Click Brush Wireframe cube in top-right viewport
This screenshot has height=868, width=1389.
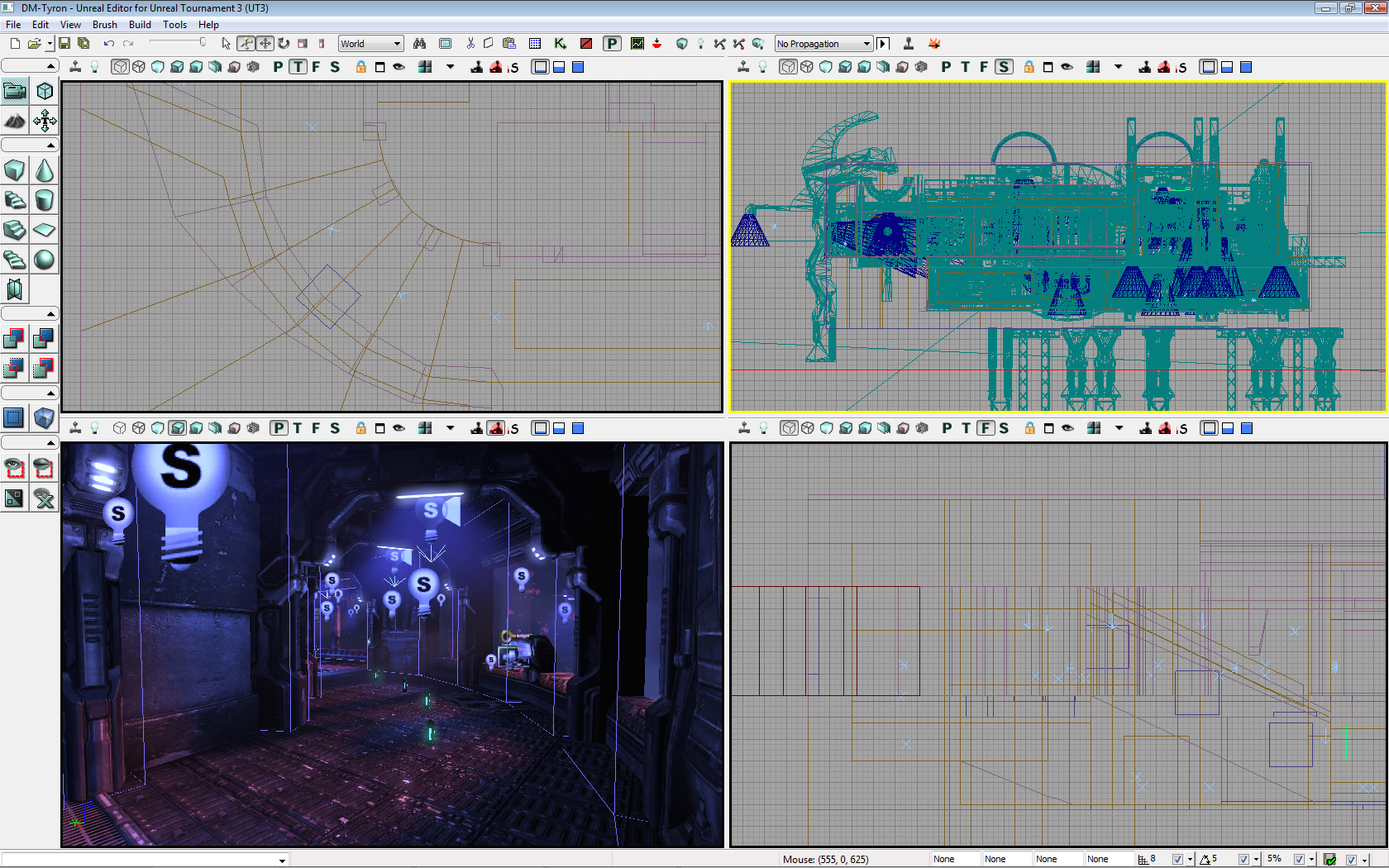(x=788, y=67)
